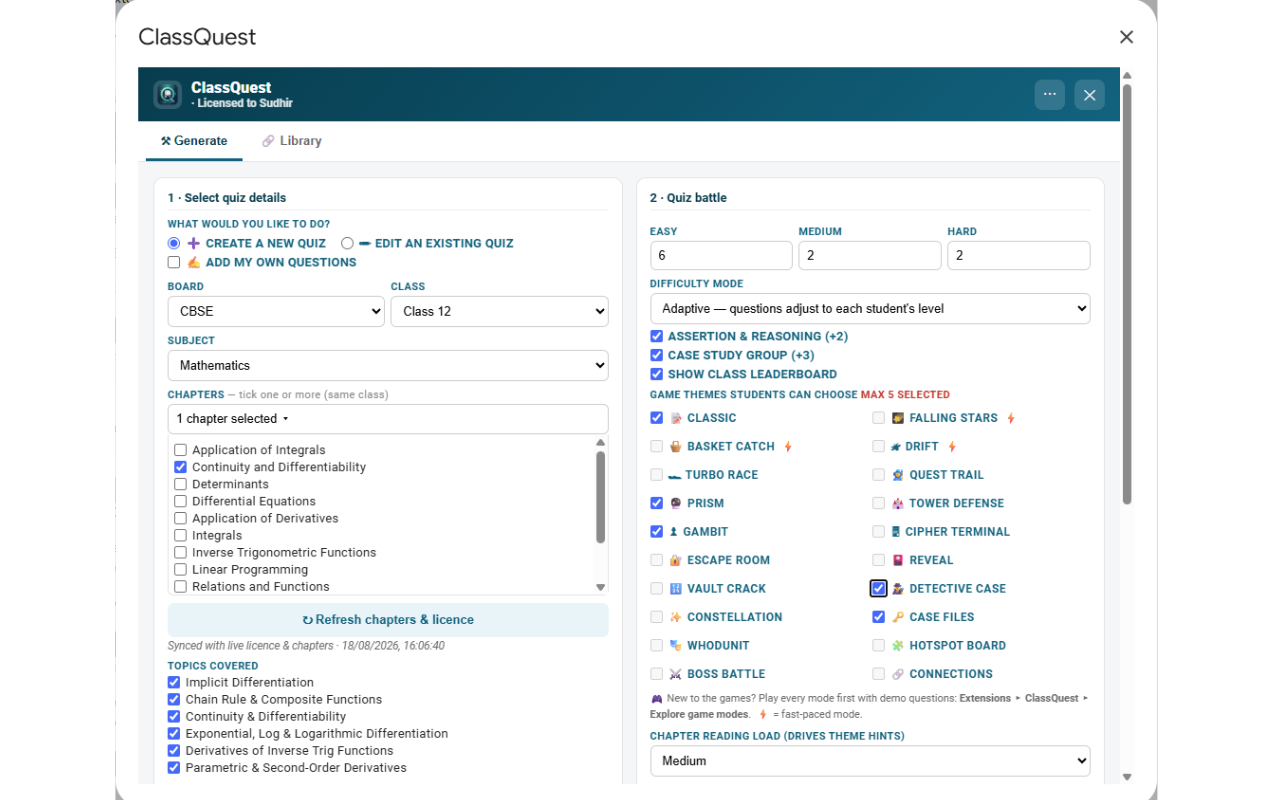Expand the '1 chapter selected' dropdown
The height and width of the screenshot is (800, 1280).
pyautogui.click(x=388, y=419)
